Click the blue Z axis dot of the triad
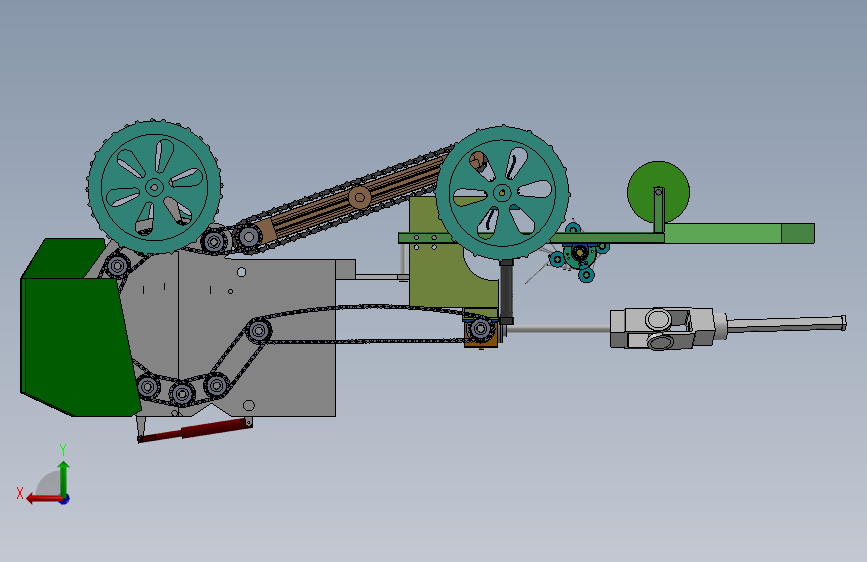This screenshot has width=867, height=562. pyautogui.click(x=65, y=499)
